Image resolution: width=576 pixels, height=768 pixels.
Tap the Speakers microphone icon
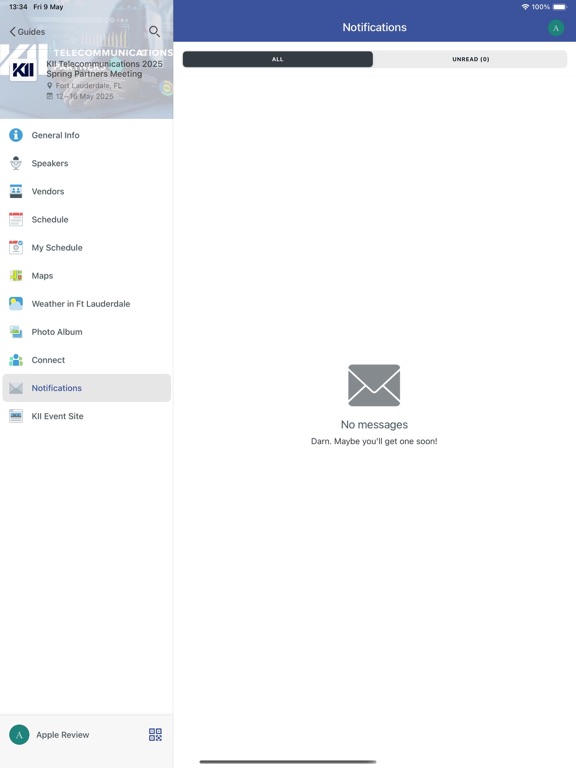tap(16, 163)
